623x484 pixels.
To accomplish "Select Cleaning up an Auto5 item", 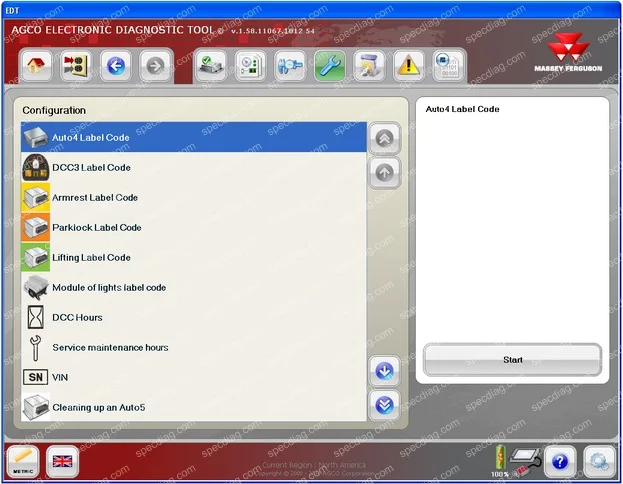I will (x=193, y=407).
